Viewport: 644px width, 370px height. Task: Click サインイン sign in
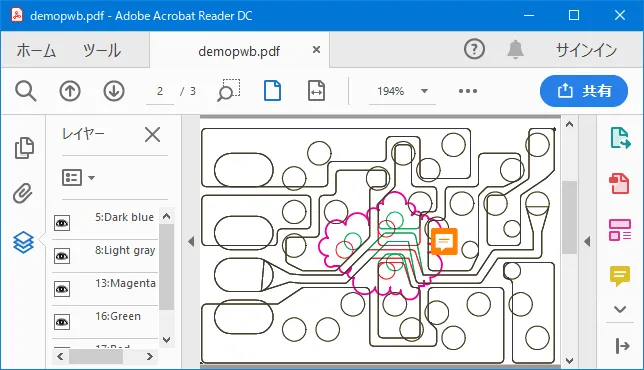(x=586, y=50)
